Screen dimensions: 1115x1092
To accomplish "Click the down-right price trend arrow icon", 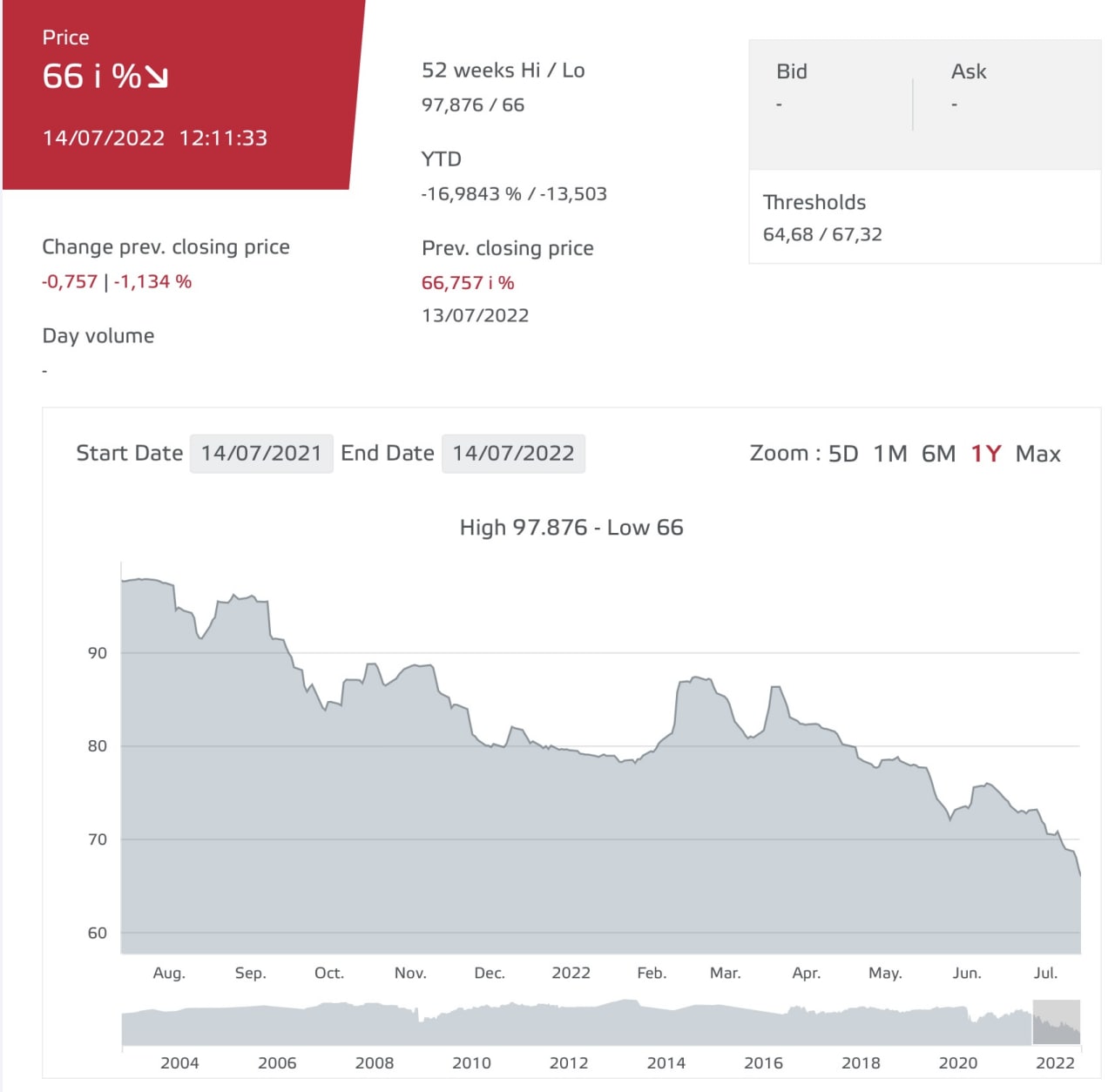I will pyautogui.click(x=157, y=77).
